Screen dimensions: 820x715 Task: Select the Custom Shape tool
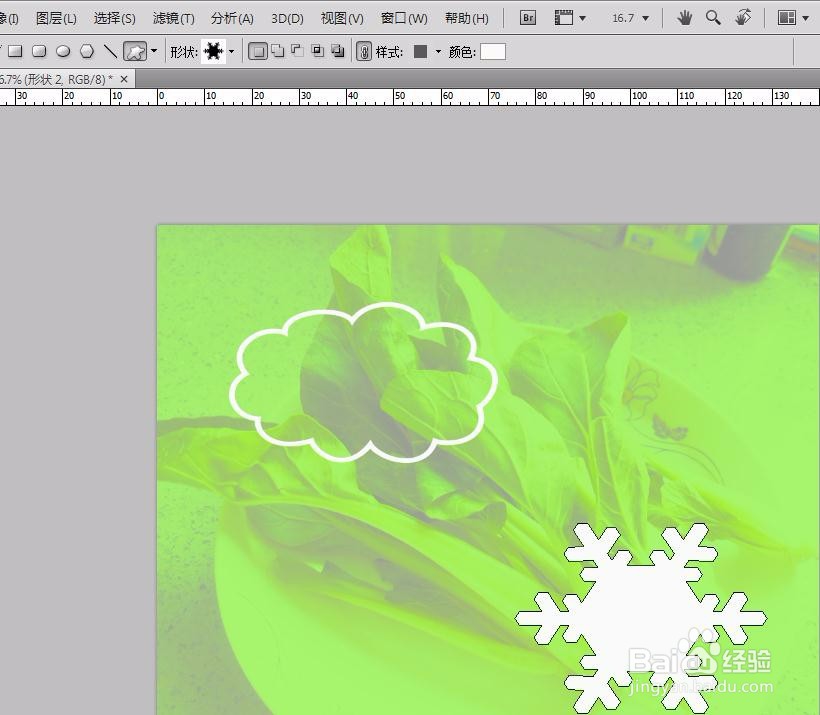(135, 51)
